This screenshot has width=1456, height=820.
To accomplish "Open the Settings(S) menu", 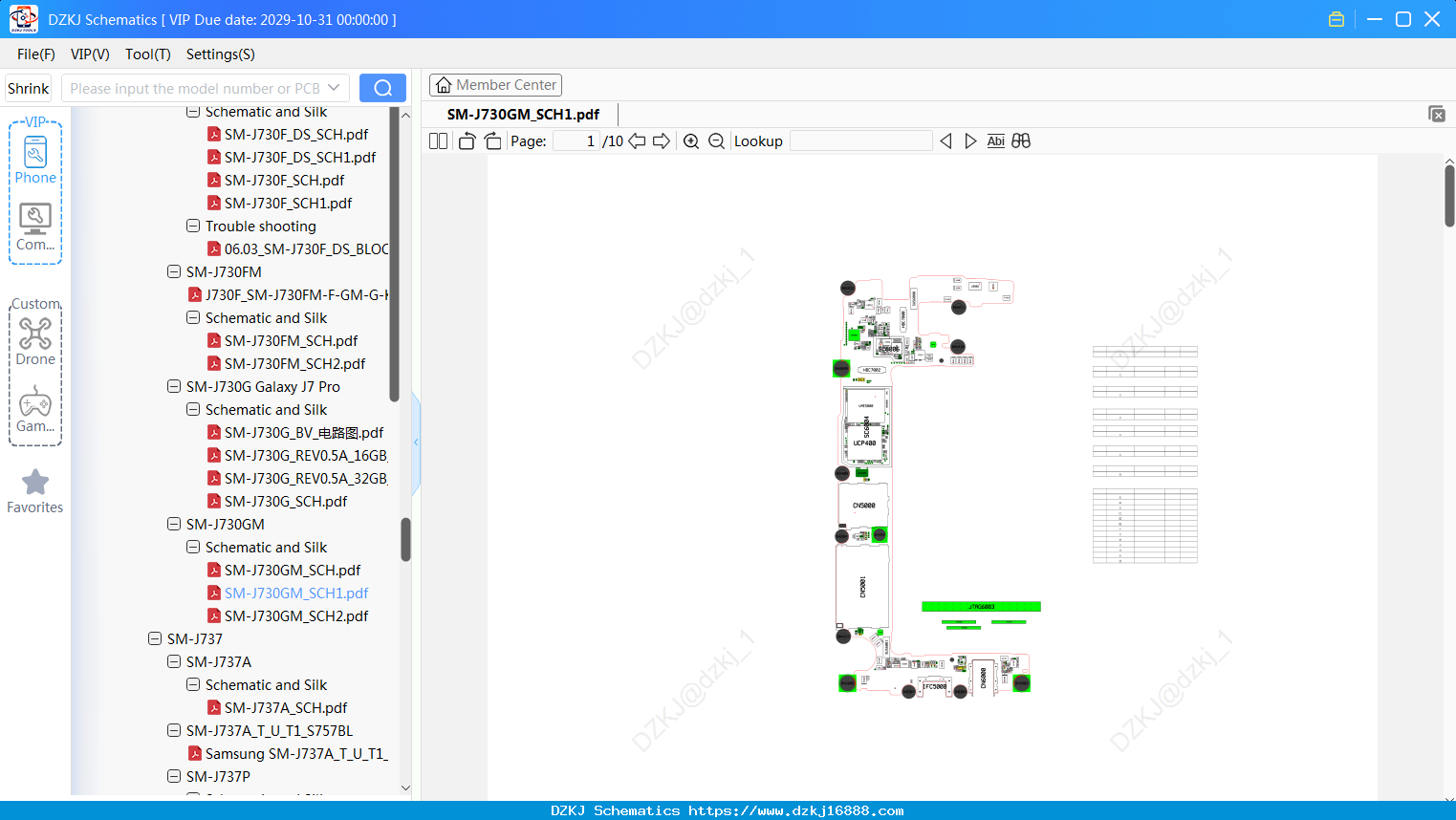I will [x=221, y=54].
